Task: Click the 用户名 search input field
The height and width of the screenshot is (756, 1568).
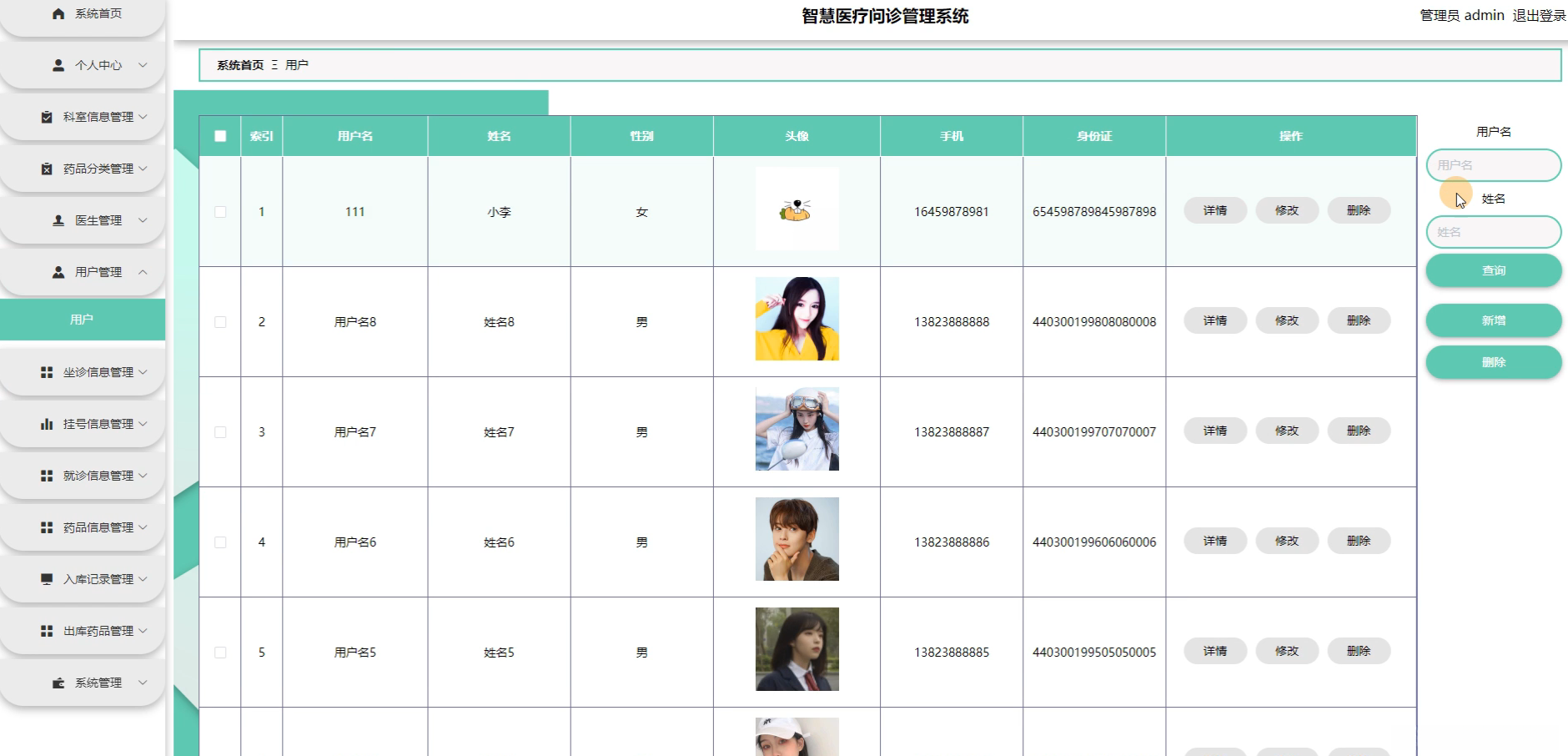Action: coord(1494,165)
